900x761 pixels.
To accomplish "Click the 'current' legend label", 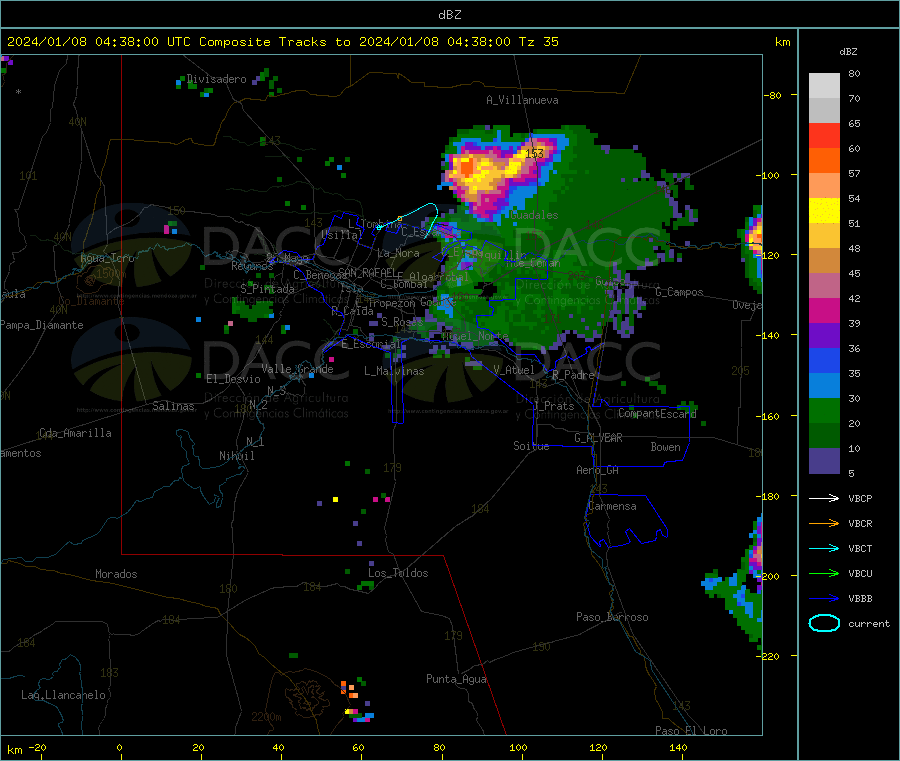I will pos(869,624).
